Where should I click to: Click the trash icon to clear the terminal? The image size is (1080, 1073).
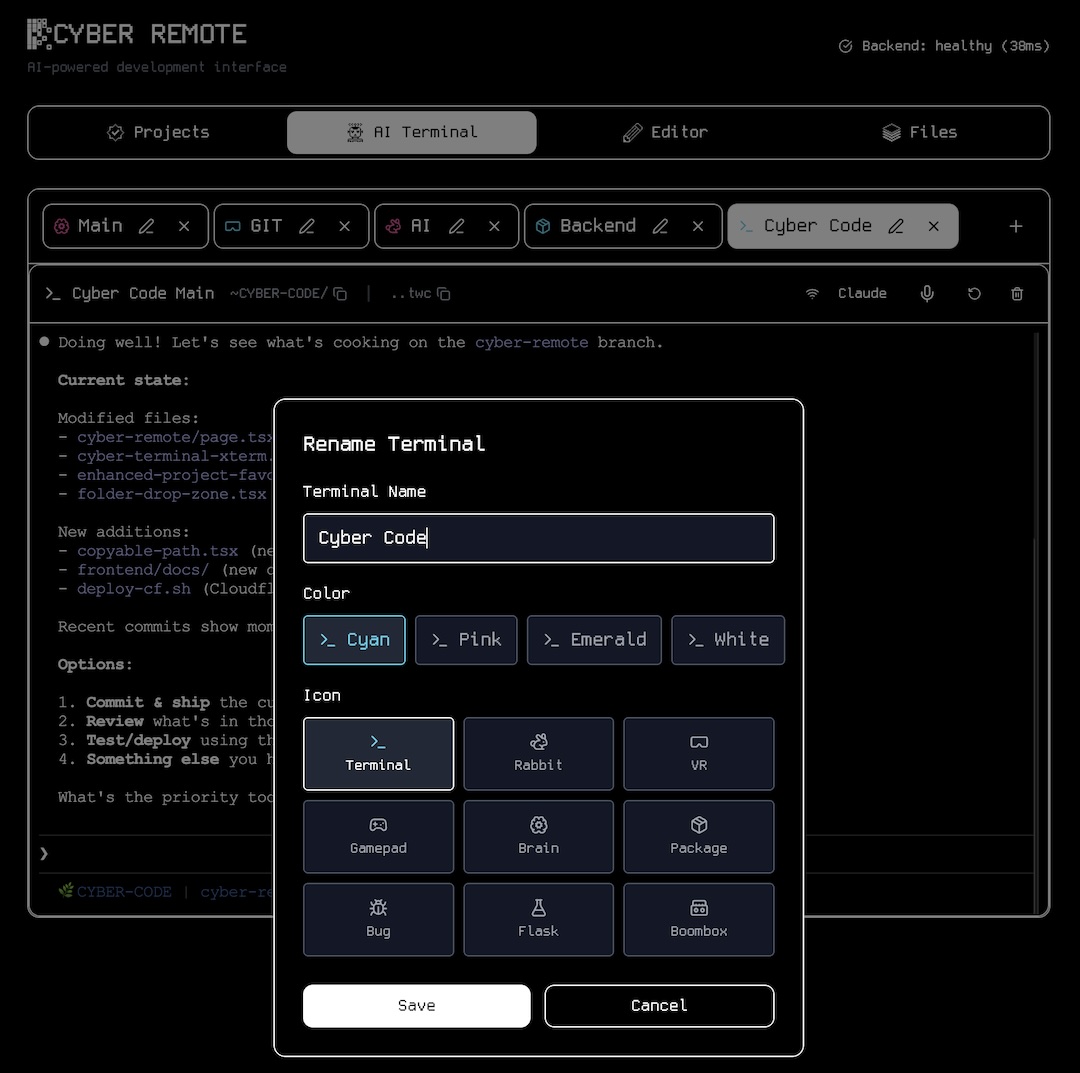[1017, 293]
